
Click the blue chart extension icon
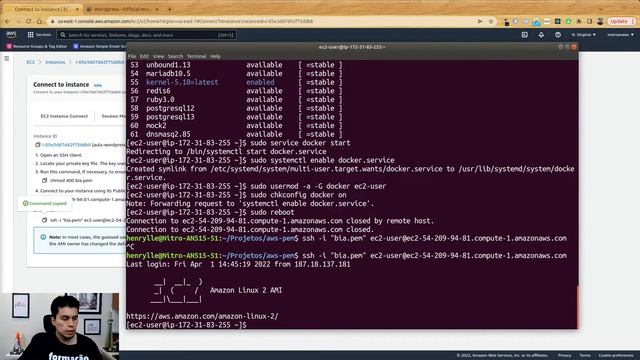pyautogui.click(x=536, y=22)
